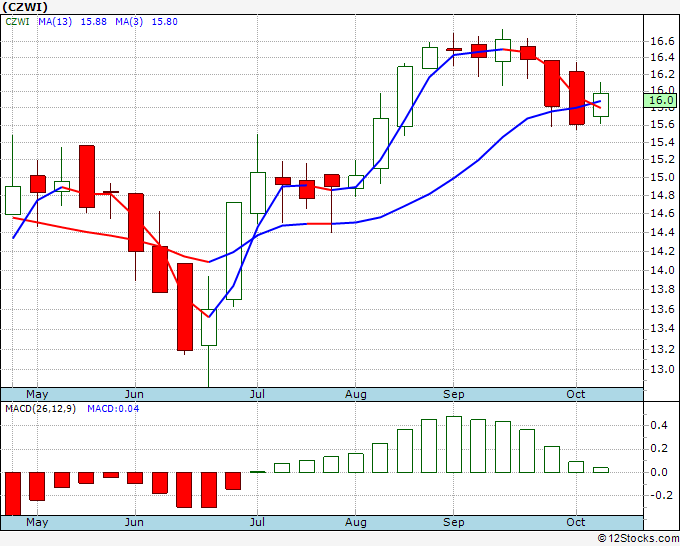Click the MACD(26,12,9) indicator label
Screen dimensions: 680x546
click(40, 409)
